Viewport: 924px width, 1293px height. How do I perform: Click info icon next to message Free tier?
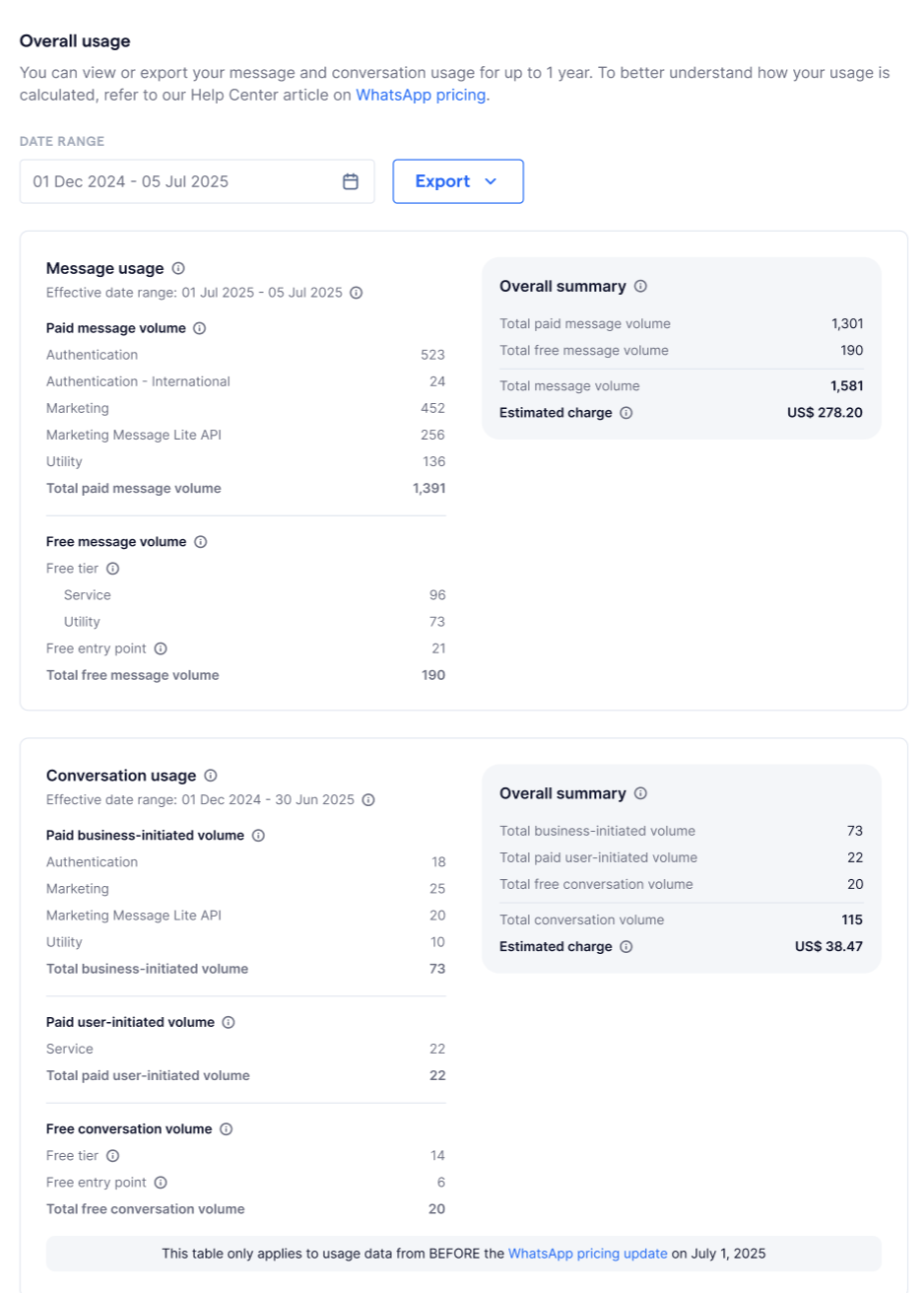(113, 569)
